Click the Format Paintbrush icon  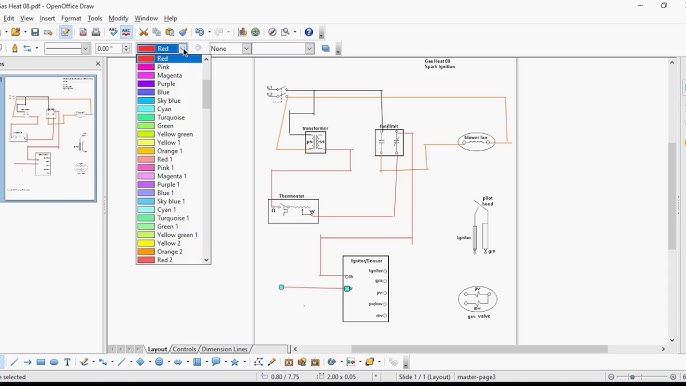click(183, 32)
